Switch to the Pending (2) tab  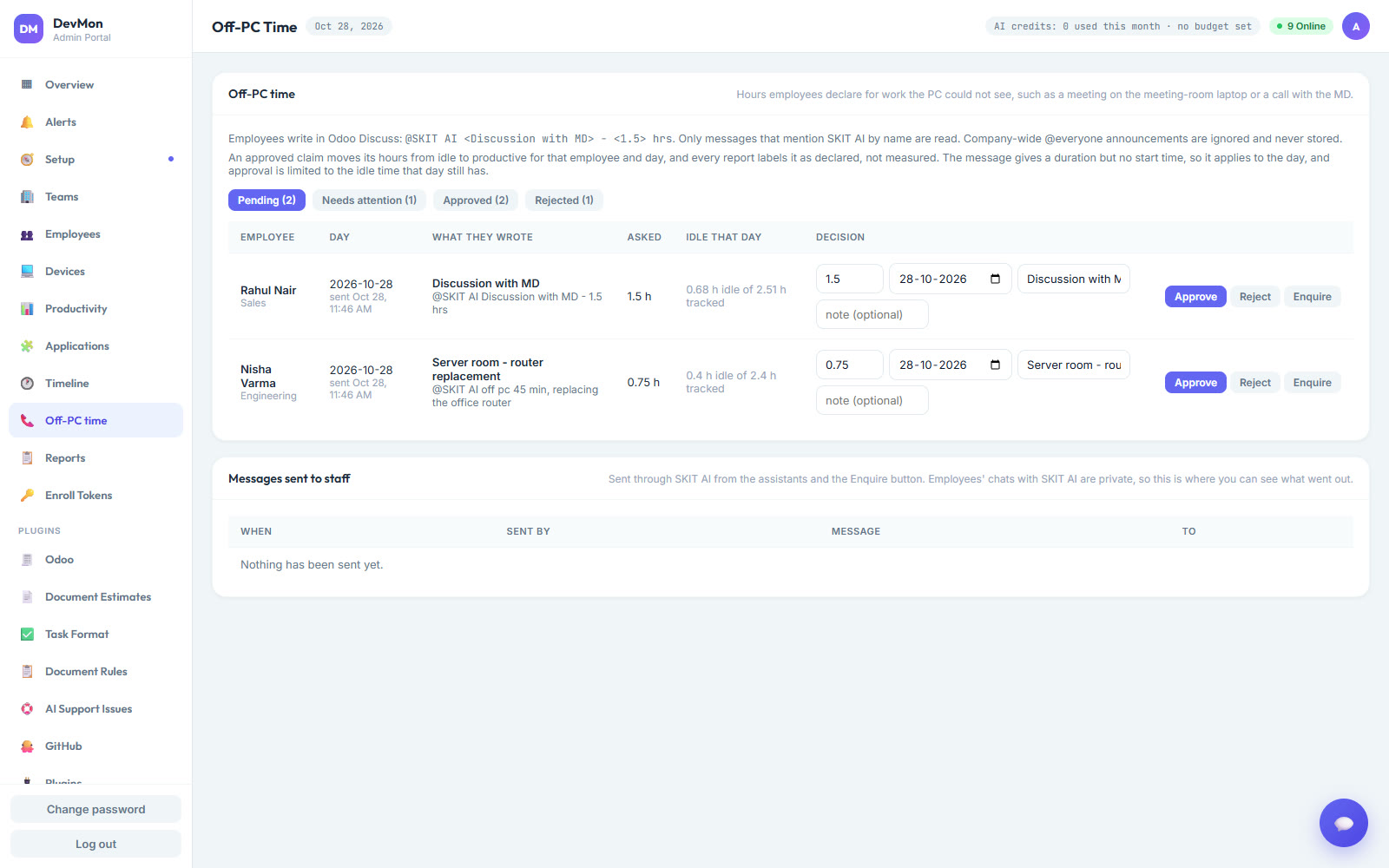267,201
